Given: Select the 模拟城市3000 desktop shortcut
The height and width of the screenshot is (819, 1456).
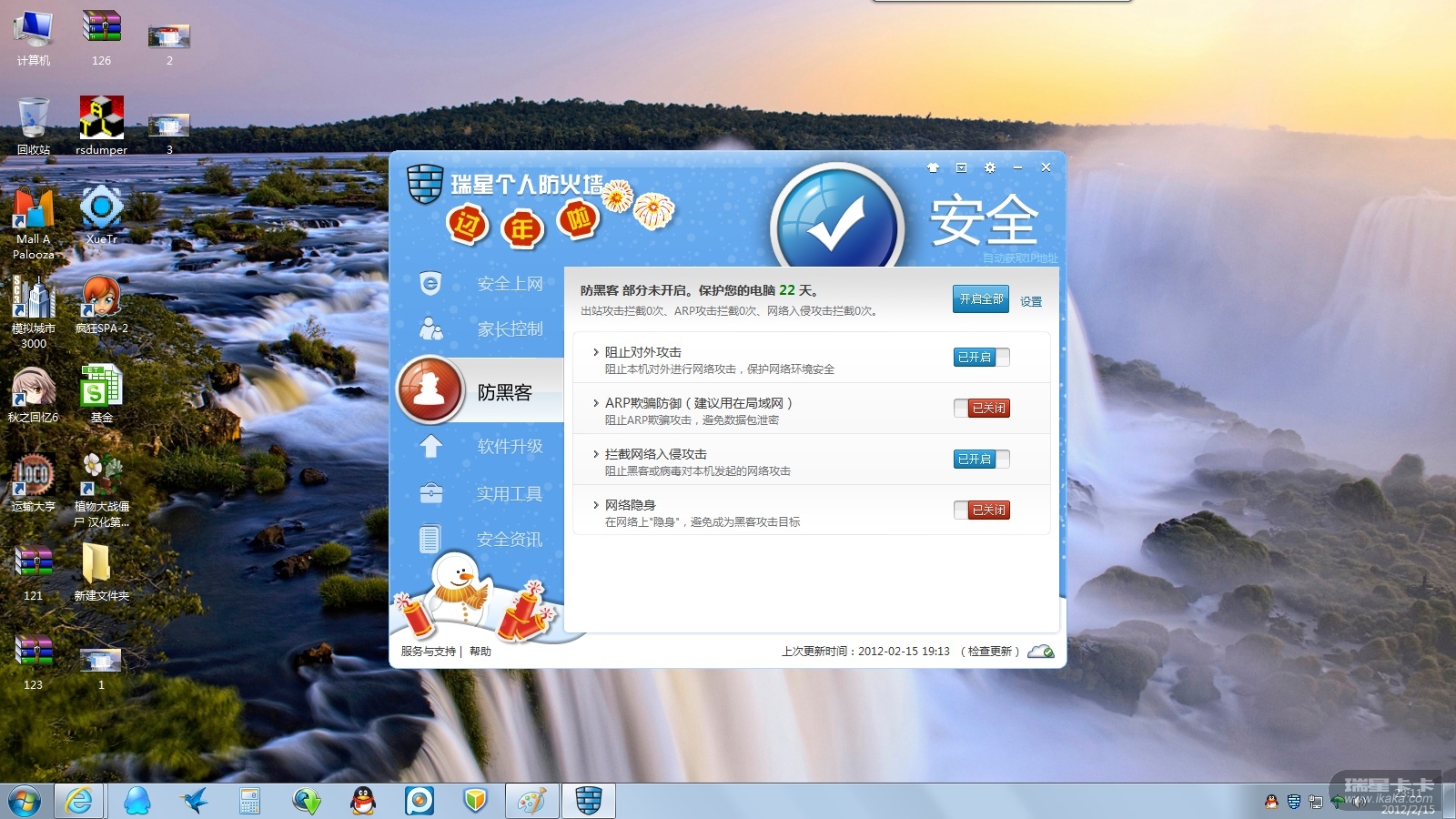Looking at the screenshot, I should tap(34, 312).
